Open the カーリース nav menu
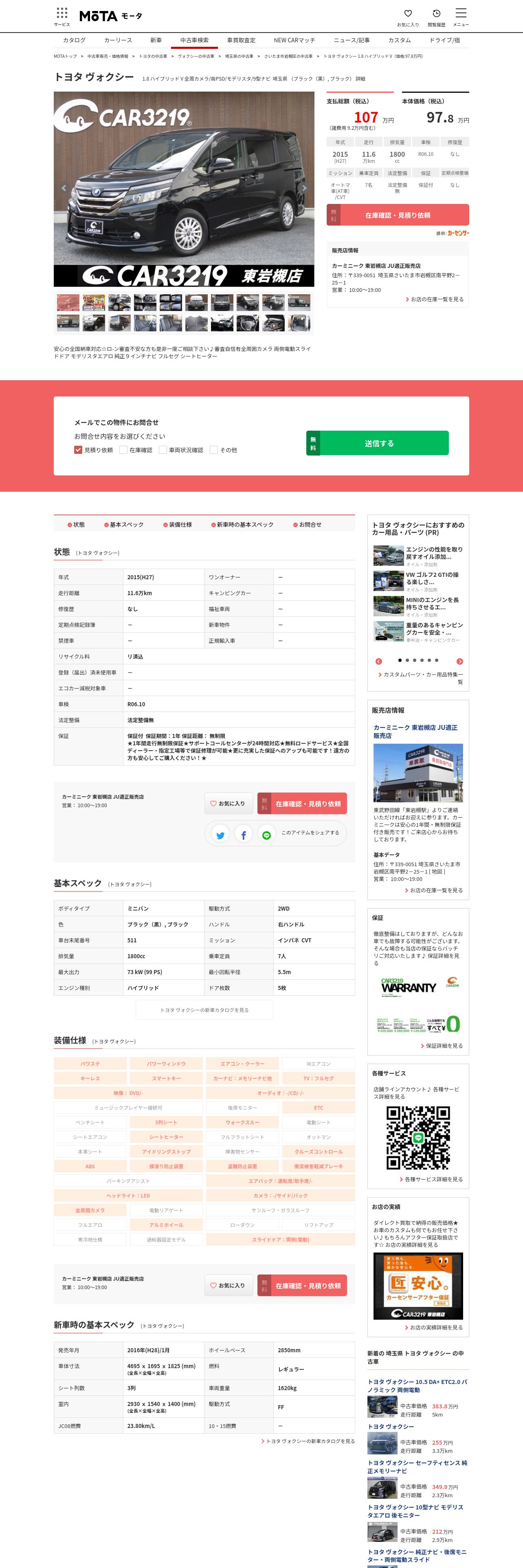 [x=118, y=40]
